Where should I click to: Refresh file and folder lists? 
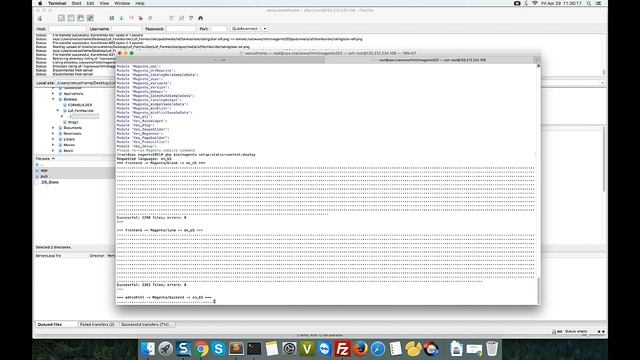[111, 18]
